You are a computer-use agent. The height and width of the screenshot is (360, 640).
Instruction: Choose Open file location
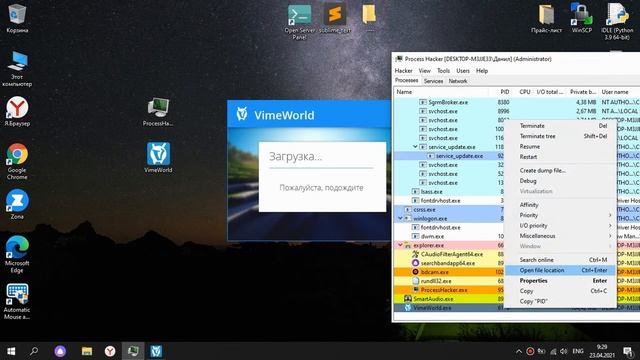click(x=560, y=270)
